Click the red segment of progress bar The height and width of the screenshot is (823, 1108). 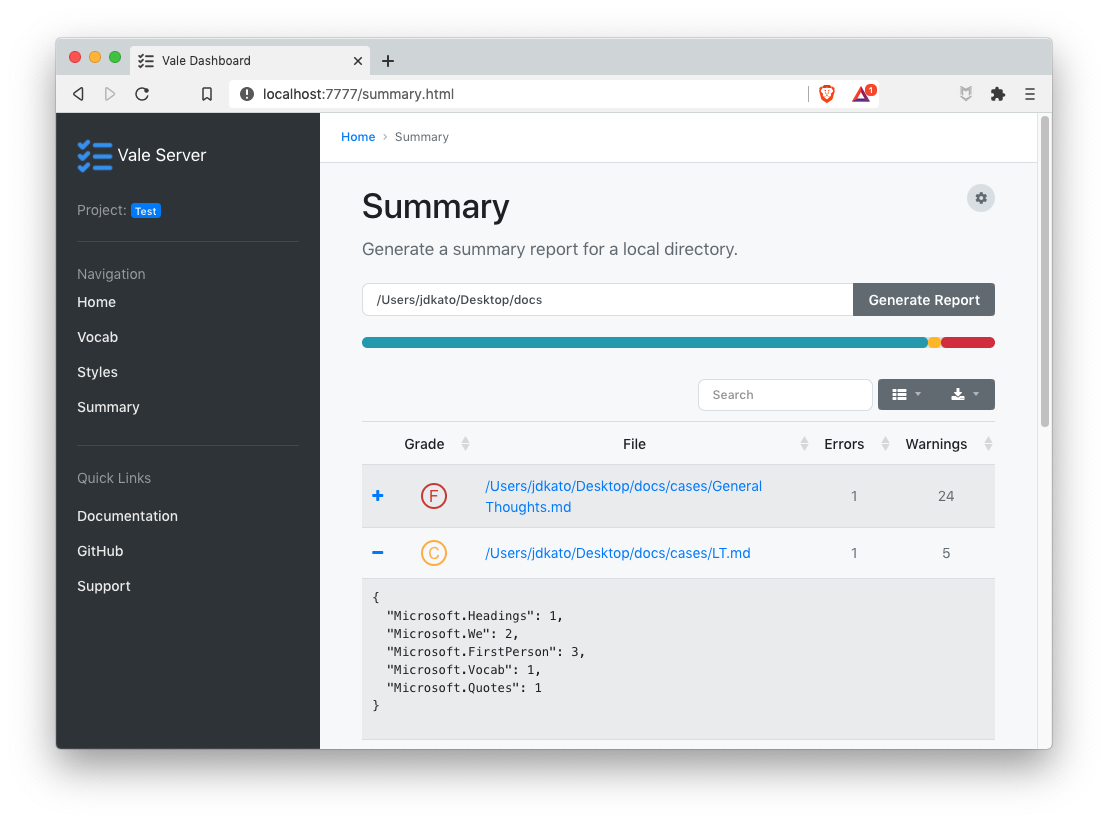point(968,343)
